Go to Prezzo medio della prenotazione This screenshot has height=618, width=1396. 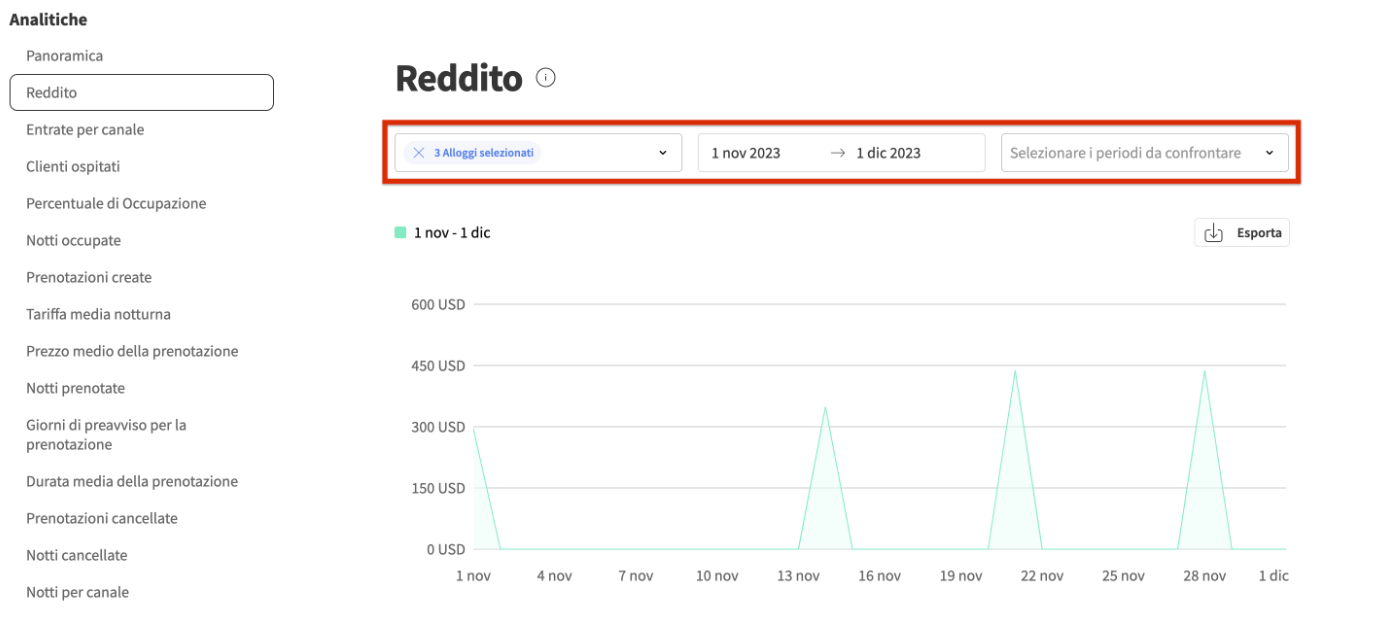tap(132, 352)
